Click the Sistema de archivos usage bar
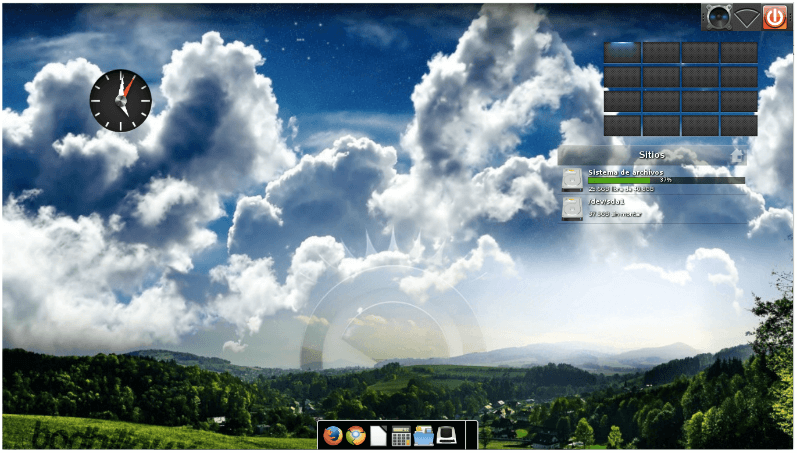The height and width of the screenshot is (453, 797). tap(666, 181)
